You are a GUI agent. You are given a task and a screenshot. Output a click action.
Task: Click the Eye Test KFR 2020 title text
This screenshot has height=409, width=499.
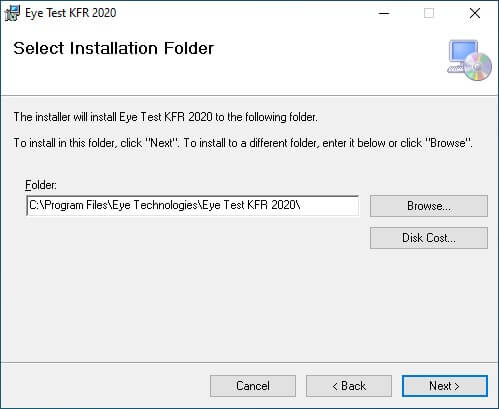(x=71, y=13)
